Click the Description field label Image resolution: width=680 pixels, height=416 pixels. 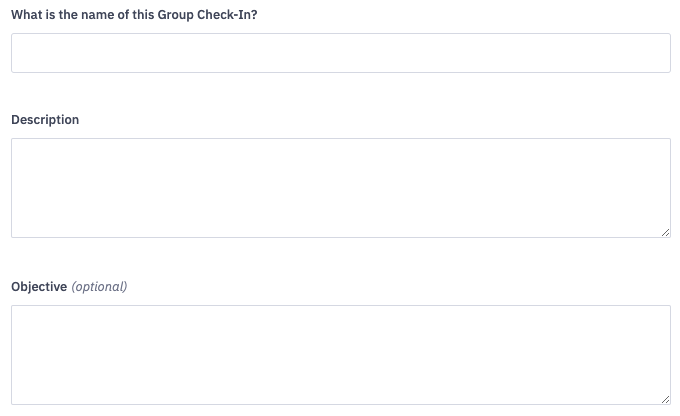click(45, 120)
